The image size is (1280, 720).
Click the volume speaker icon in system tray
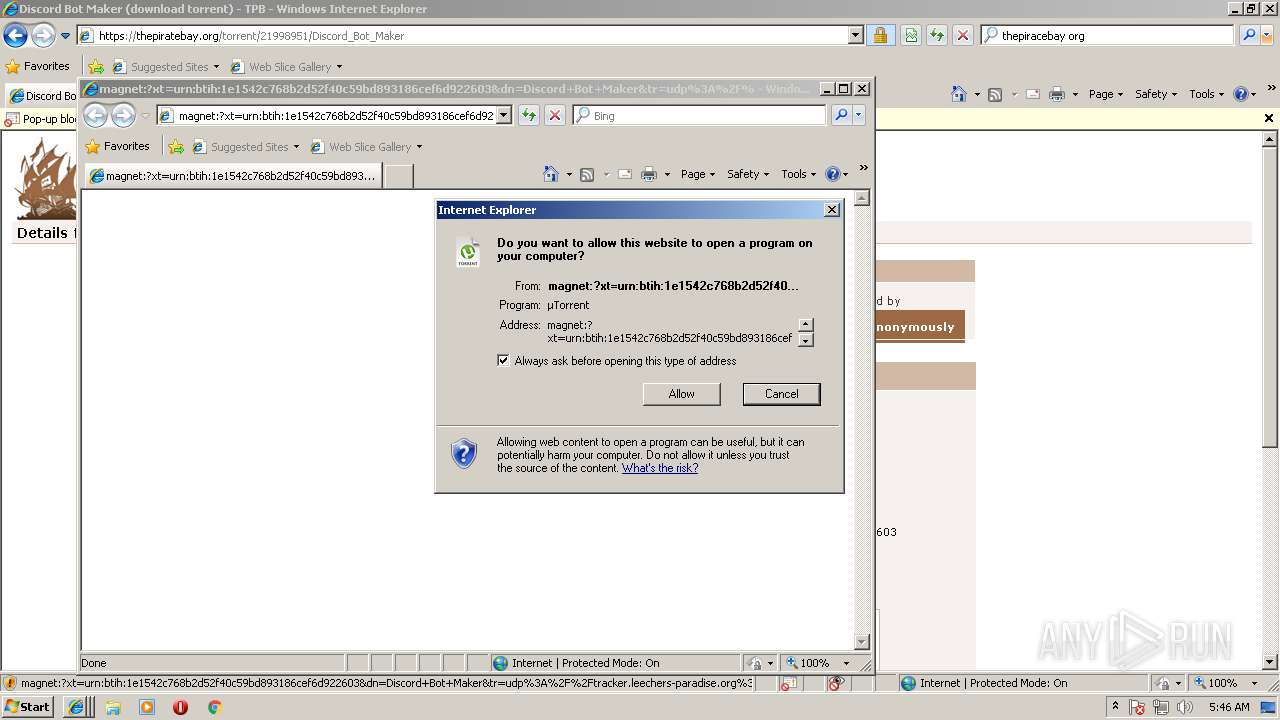click(x=1185, y=707)
